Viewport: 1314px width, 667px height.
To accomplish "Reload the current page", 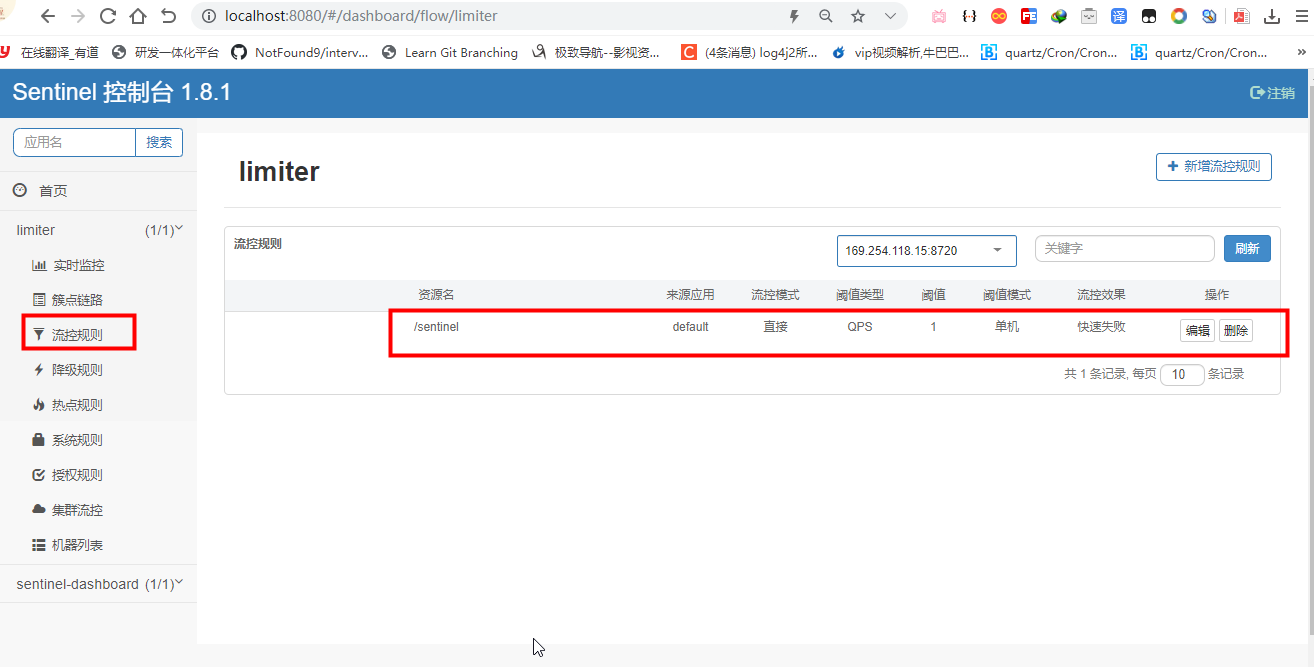I will [x=108, y=16].
